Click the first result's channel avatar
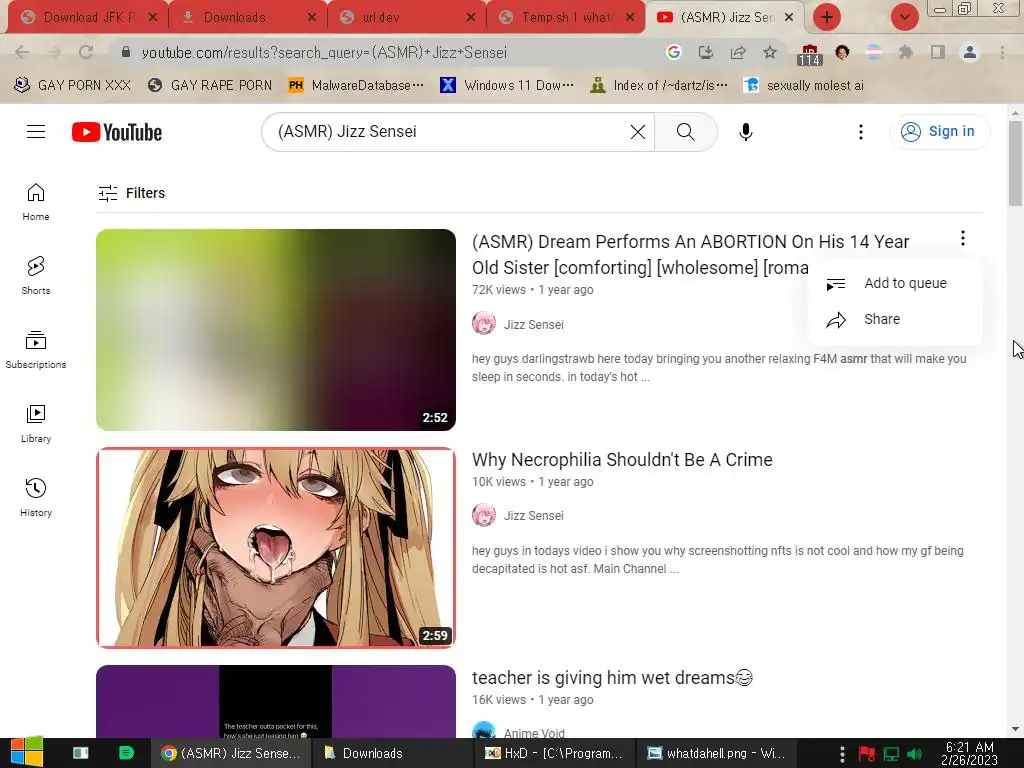 (484, 324)
